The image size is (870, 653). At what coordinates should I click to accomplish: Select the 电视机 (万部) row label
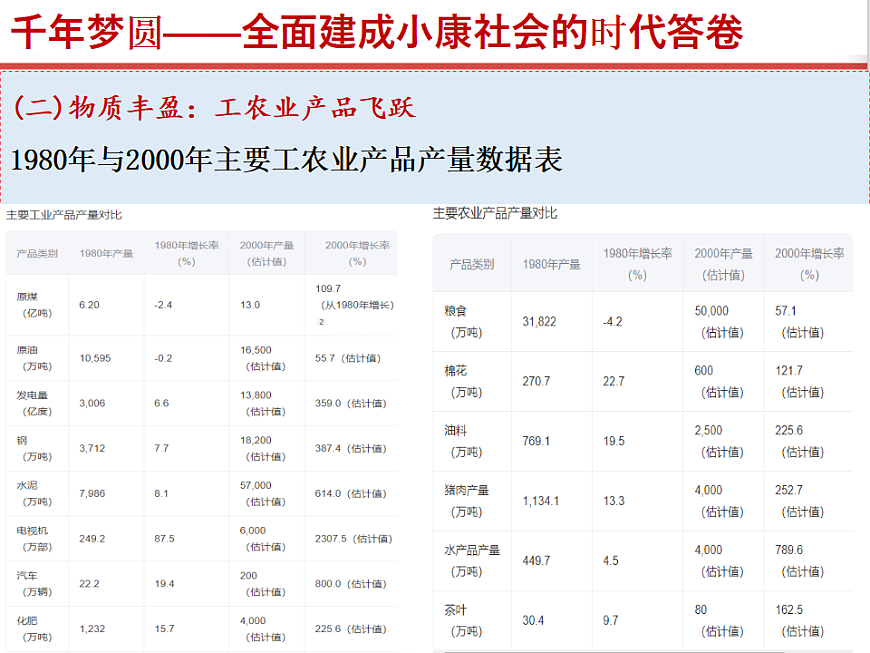[34, 539]
